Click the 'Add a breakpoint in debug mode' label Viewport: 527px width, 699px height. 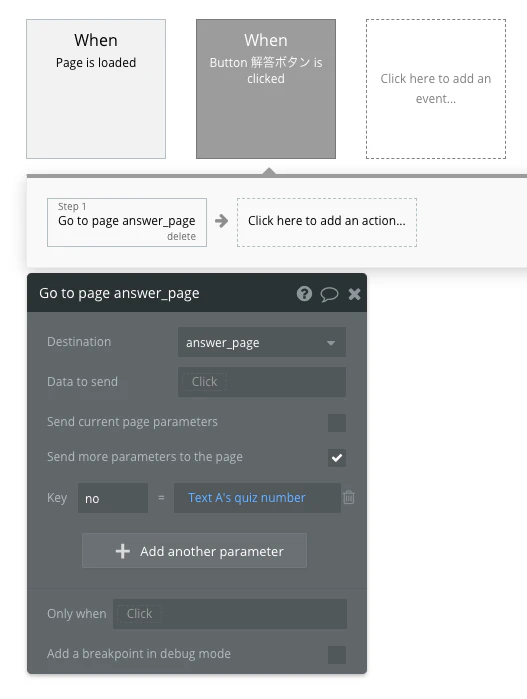[139, 654]
